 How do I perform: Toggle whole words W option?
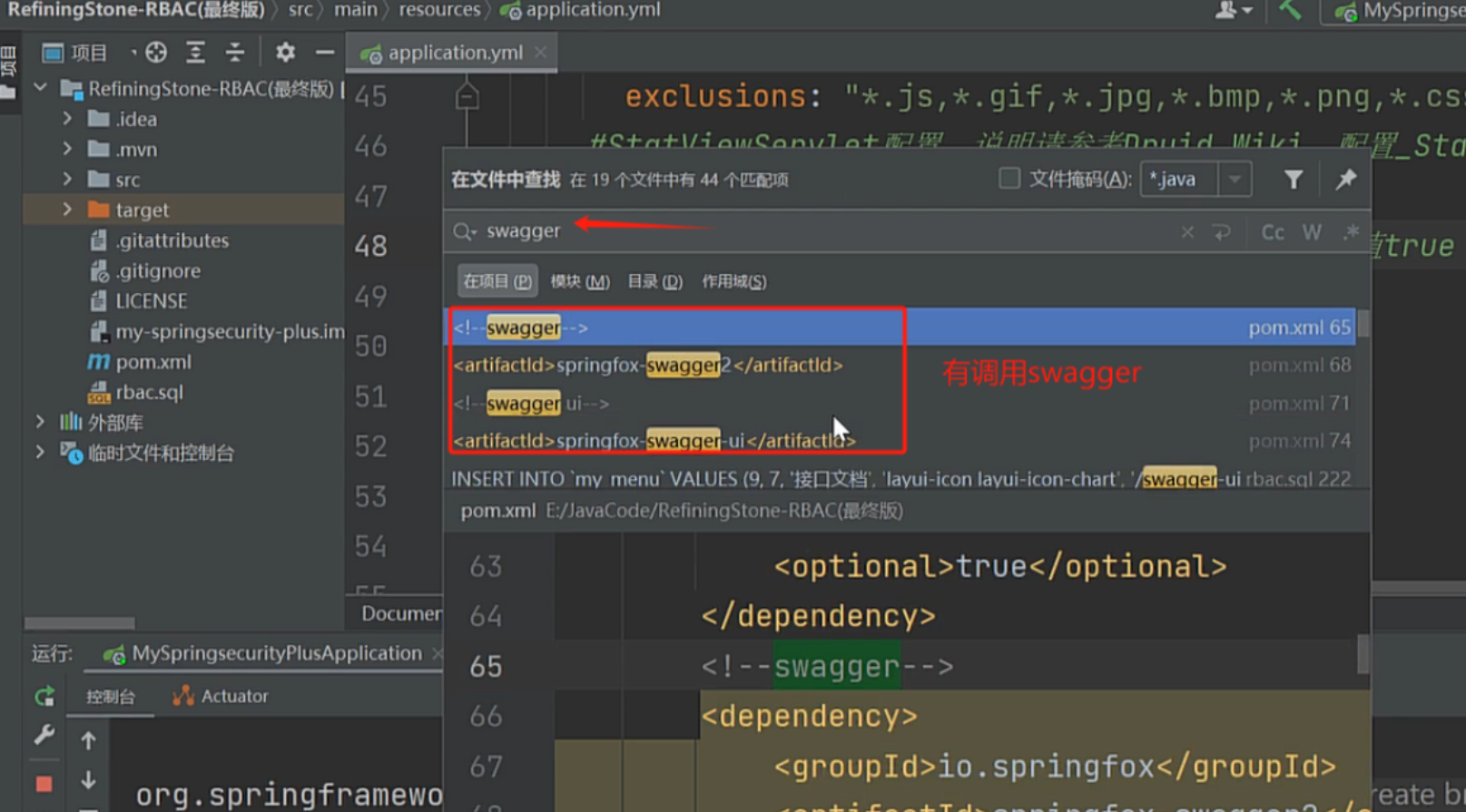pyautogui.click(x=1312, y=232)
